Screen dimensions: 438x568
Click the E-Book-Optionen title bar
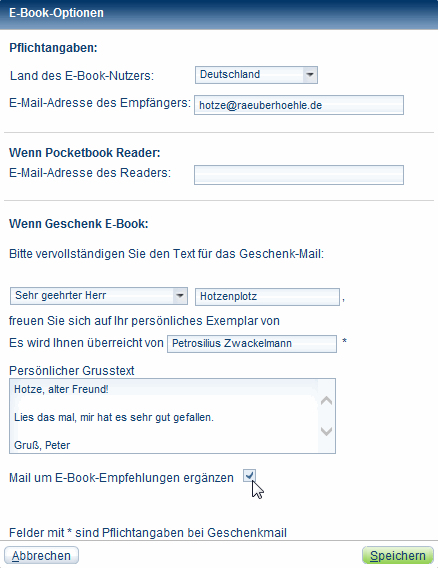(x=219, y=14)
